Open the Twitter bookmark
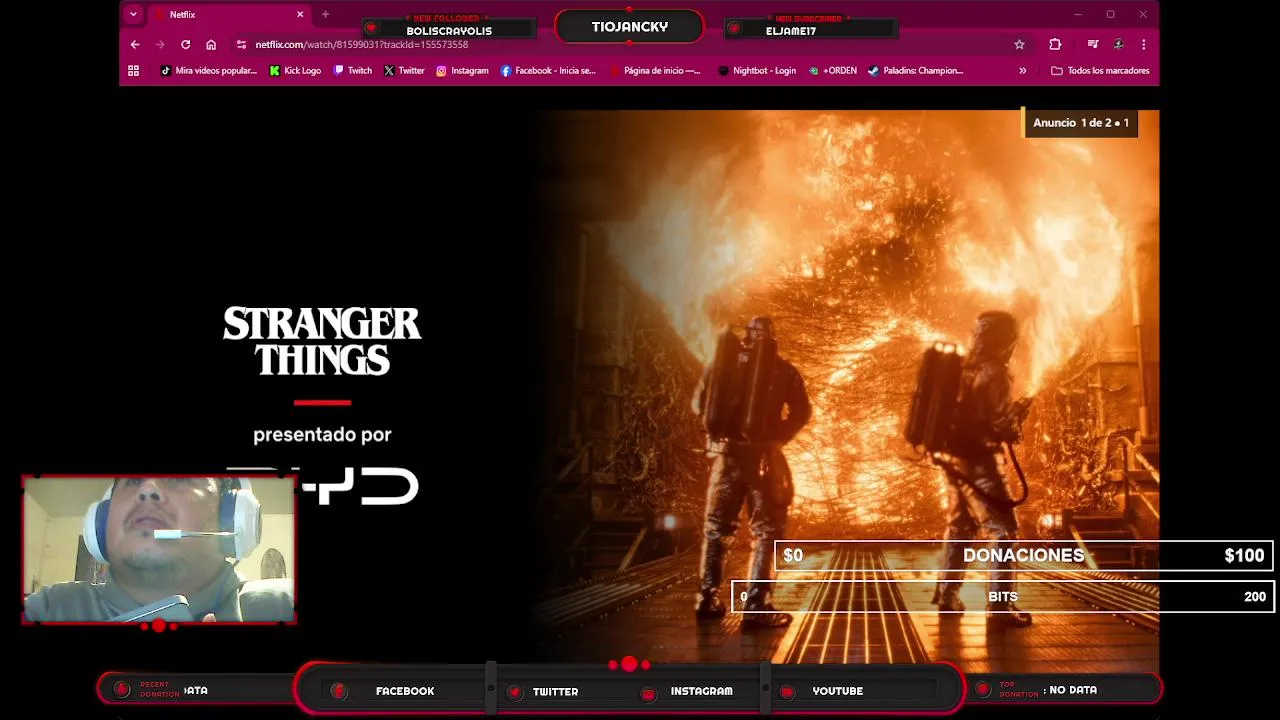 point(404,71)
